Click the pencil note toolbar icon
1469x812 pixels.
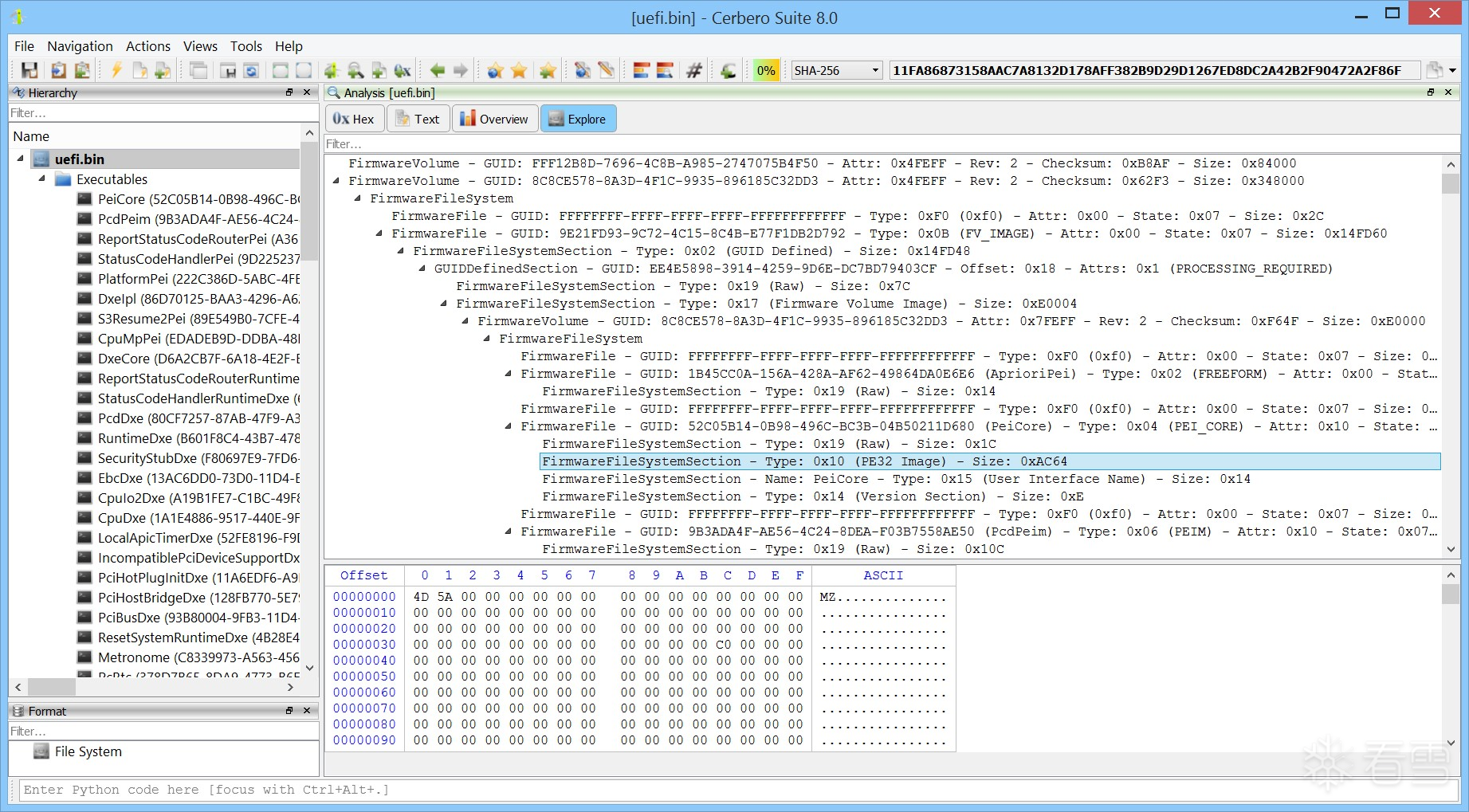click(607, 70)
